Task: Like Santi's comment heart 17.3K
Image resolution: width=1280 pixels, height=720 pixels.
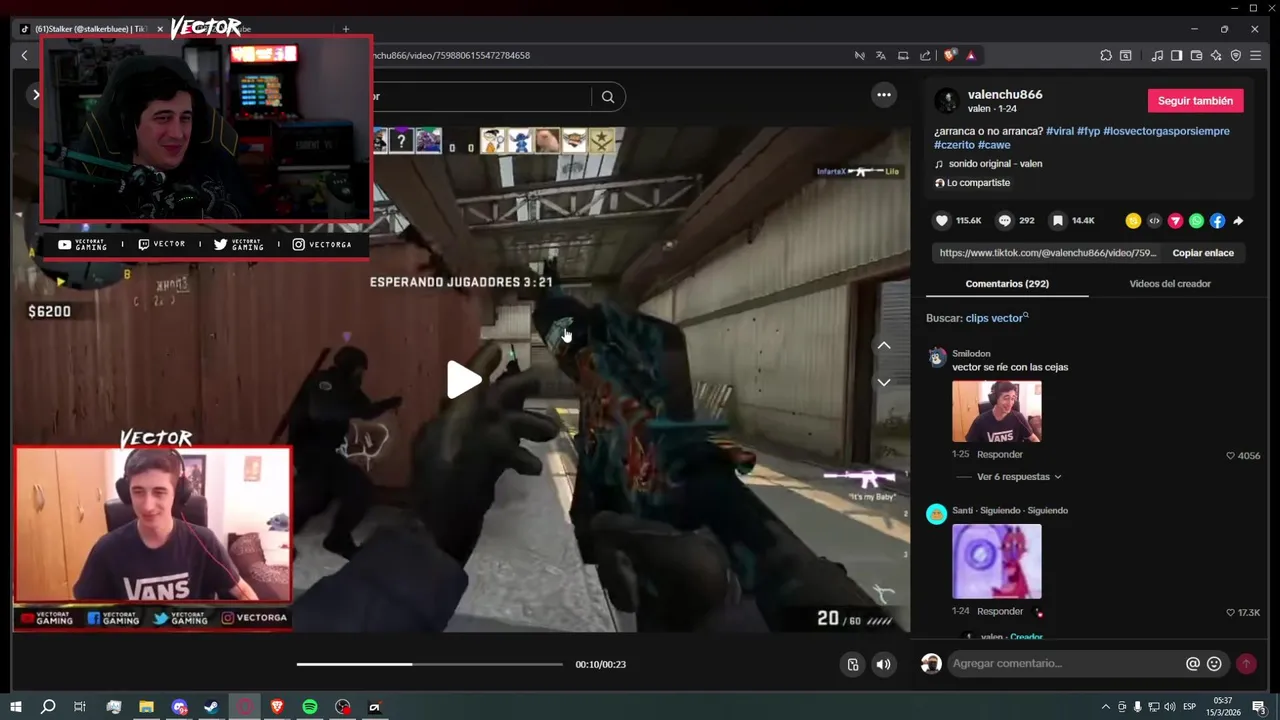Action: click(x=1231, y=613)
